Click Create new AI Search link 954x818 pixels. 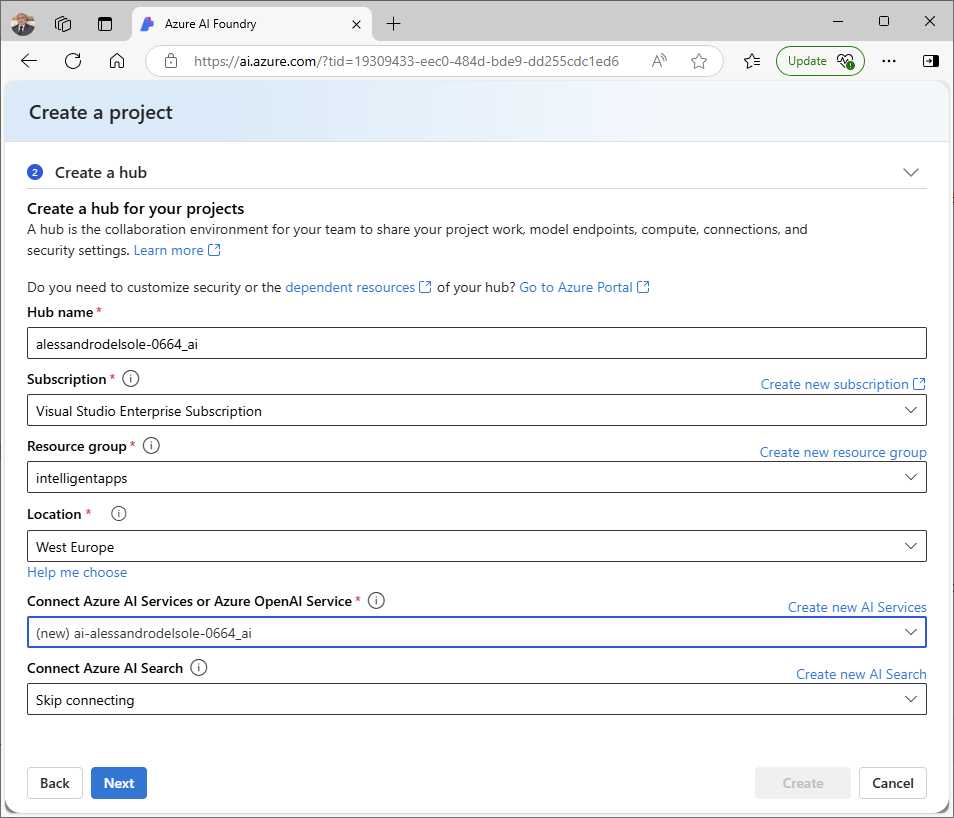(x=861, y=674)
